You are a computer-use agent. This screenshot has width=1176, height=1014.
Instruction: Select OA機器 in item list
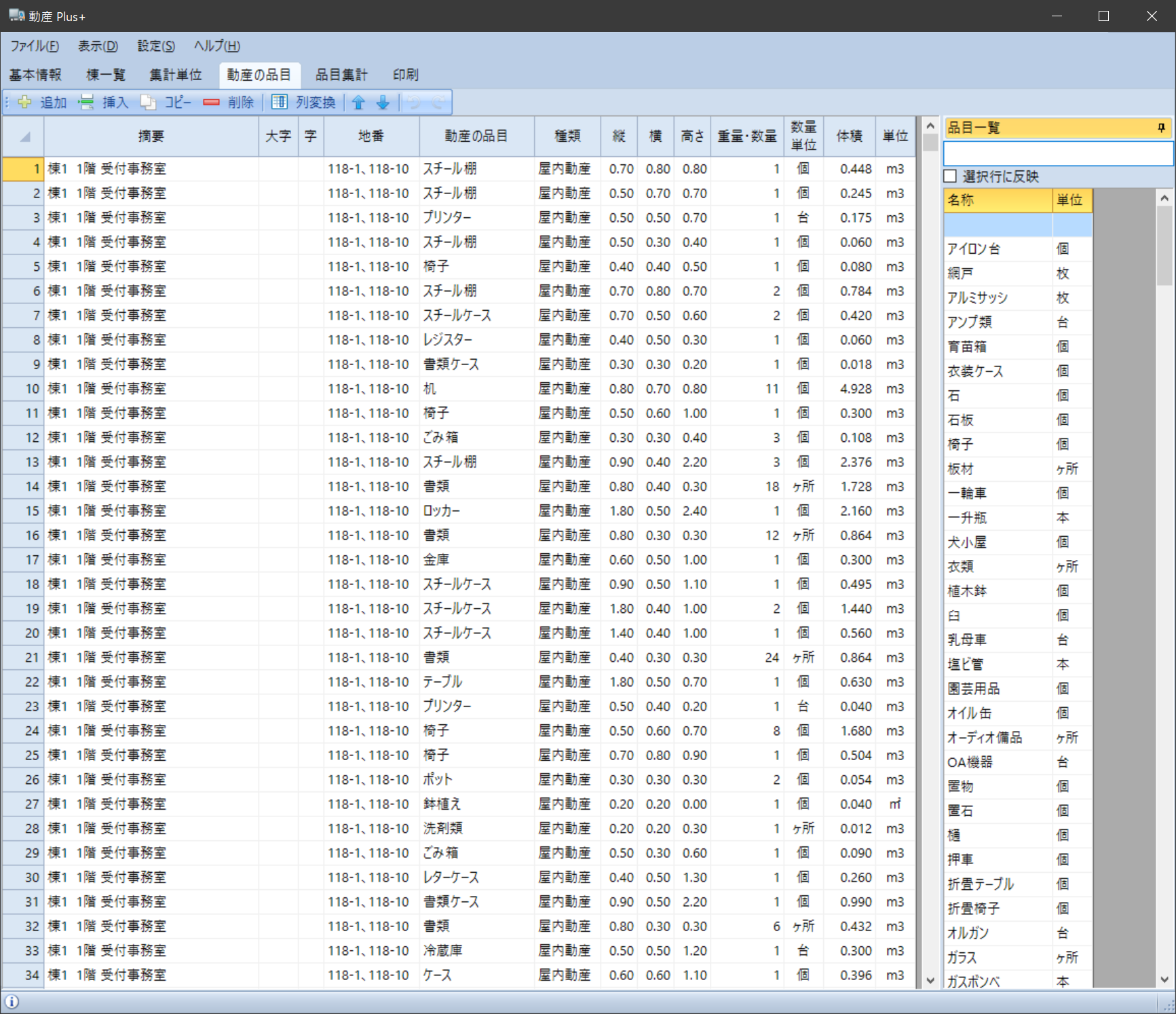tap(998, 762)
